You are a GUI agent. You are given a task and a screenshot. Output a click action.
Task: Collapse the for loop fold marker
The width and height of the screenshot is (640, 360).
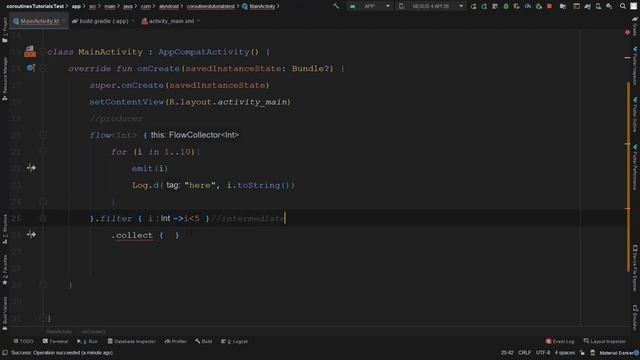[43, 151]
